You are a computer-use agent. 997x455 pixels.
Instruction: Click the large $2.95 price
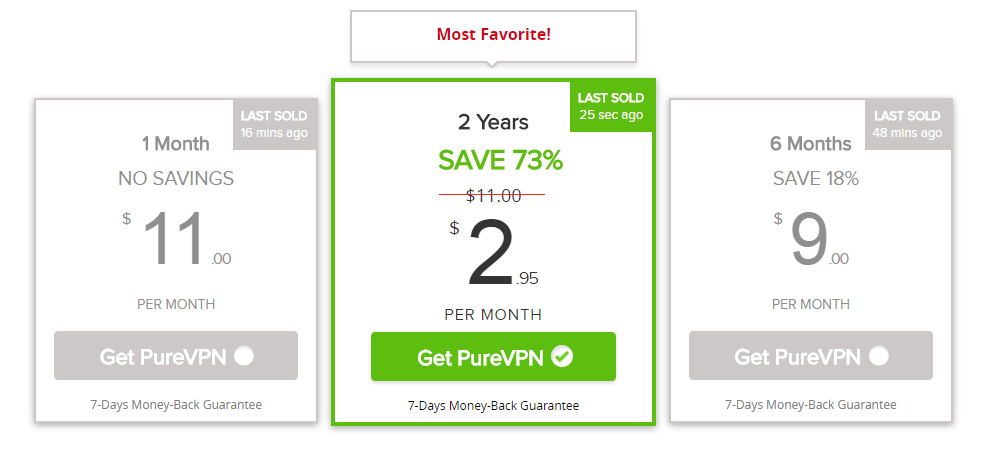click(x=494, y=253)
